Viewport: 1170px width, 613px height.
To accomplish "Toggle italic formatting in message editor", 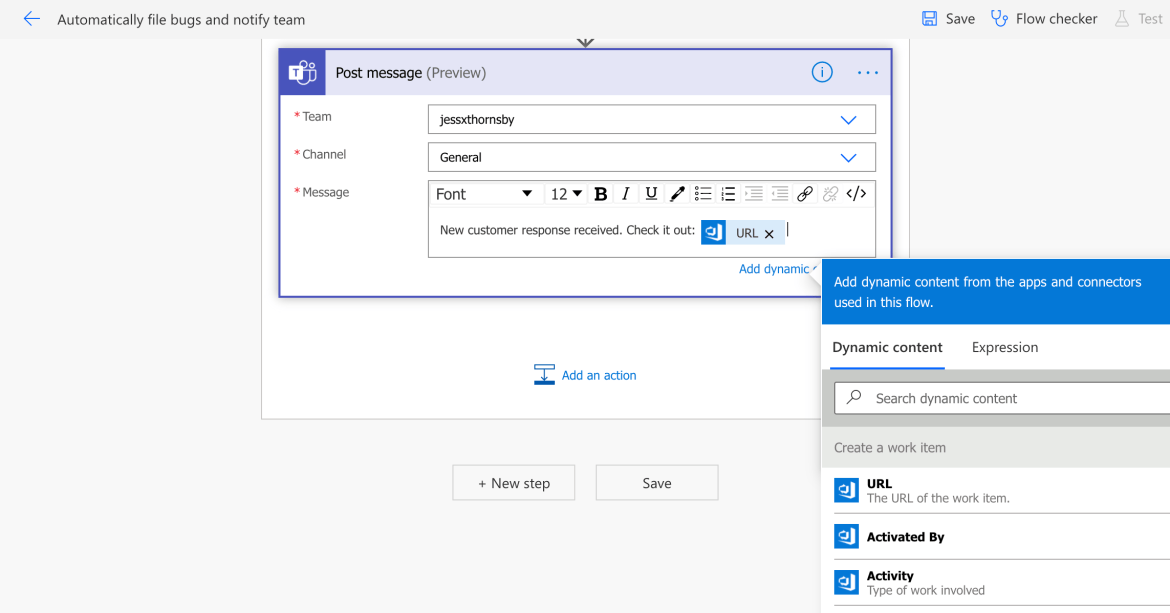I will [626, 194].
